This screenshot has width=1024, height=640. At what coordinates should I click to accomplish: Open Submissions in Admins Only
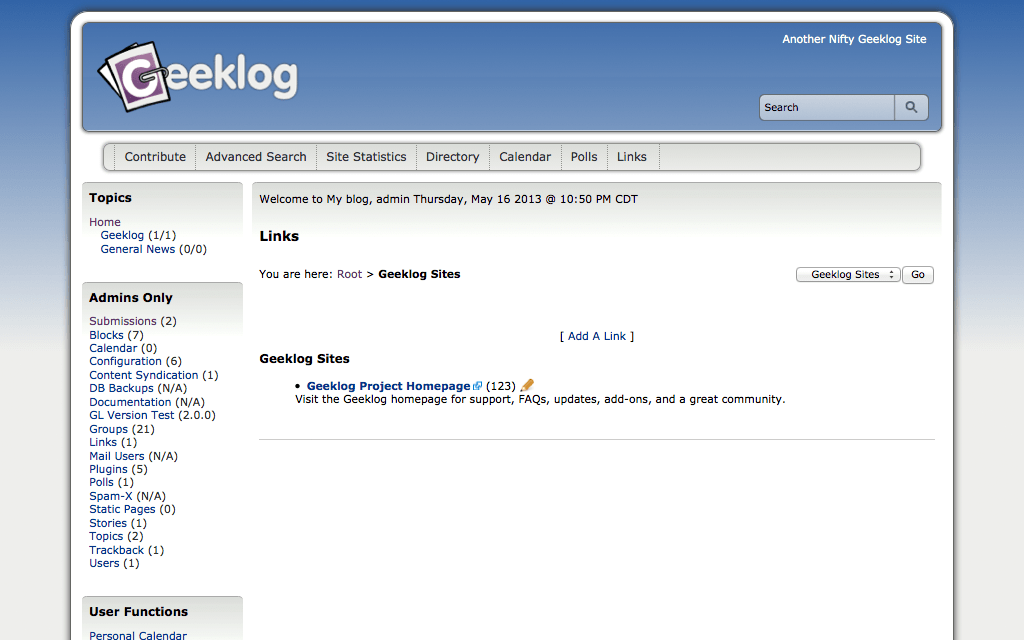123,321
